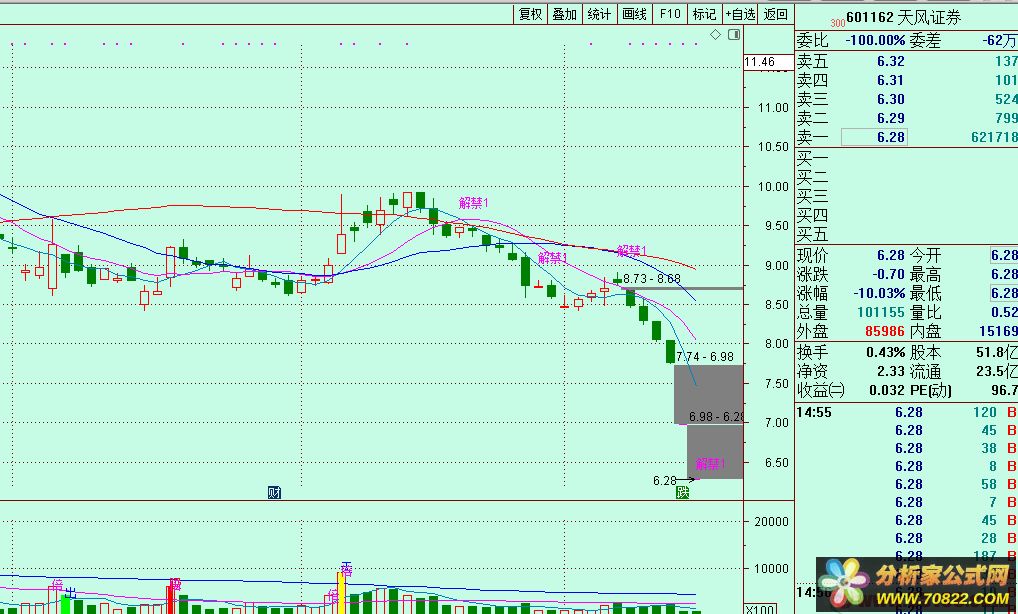The image size is (1018, 614).
Task: Click the 净资 2.33 value
Action: (x=891, y=371)
